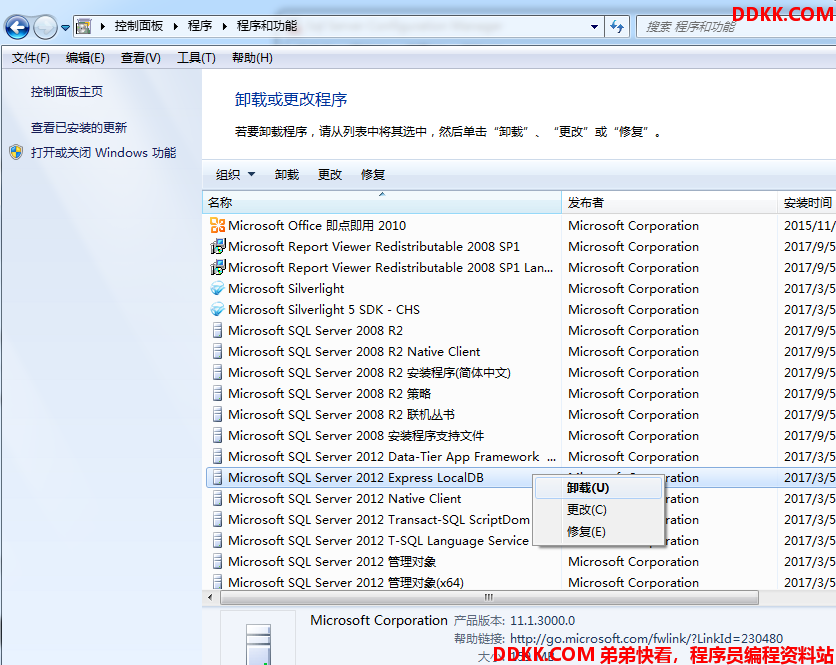The width and height of the screenshot is (836, 665).
Task: Click icon of SQL Server 2008 R2 安装程序(简体中文)
Action: point(218,372)
